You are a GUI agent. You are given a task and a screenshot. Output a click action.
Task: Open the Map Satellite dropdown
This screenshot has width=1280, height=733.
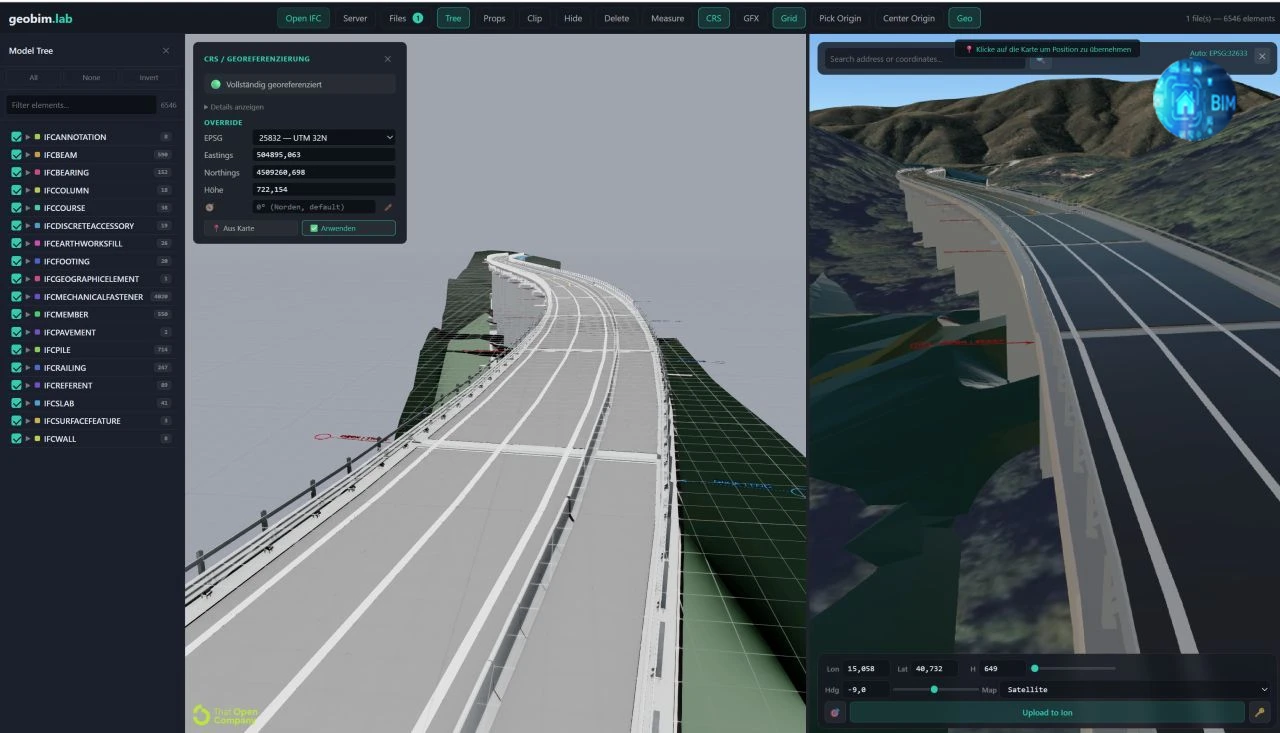coord(1137,689)
